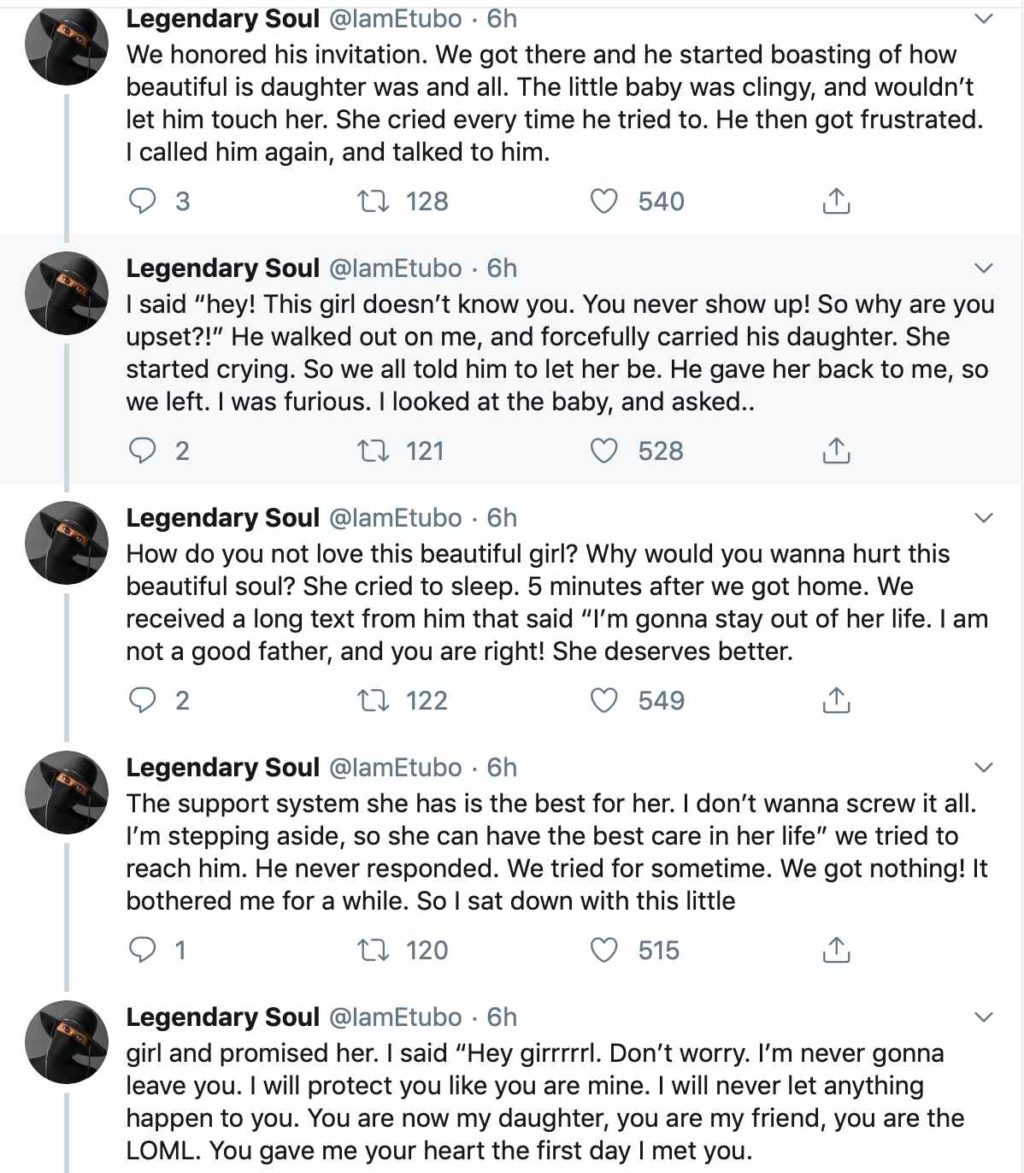Image resolution: width=1024 pixels, height=1173 pixels.
Task: Open menu chevron on "We honored his invitation" tweet
Action: coord(984,19)
